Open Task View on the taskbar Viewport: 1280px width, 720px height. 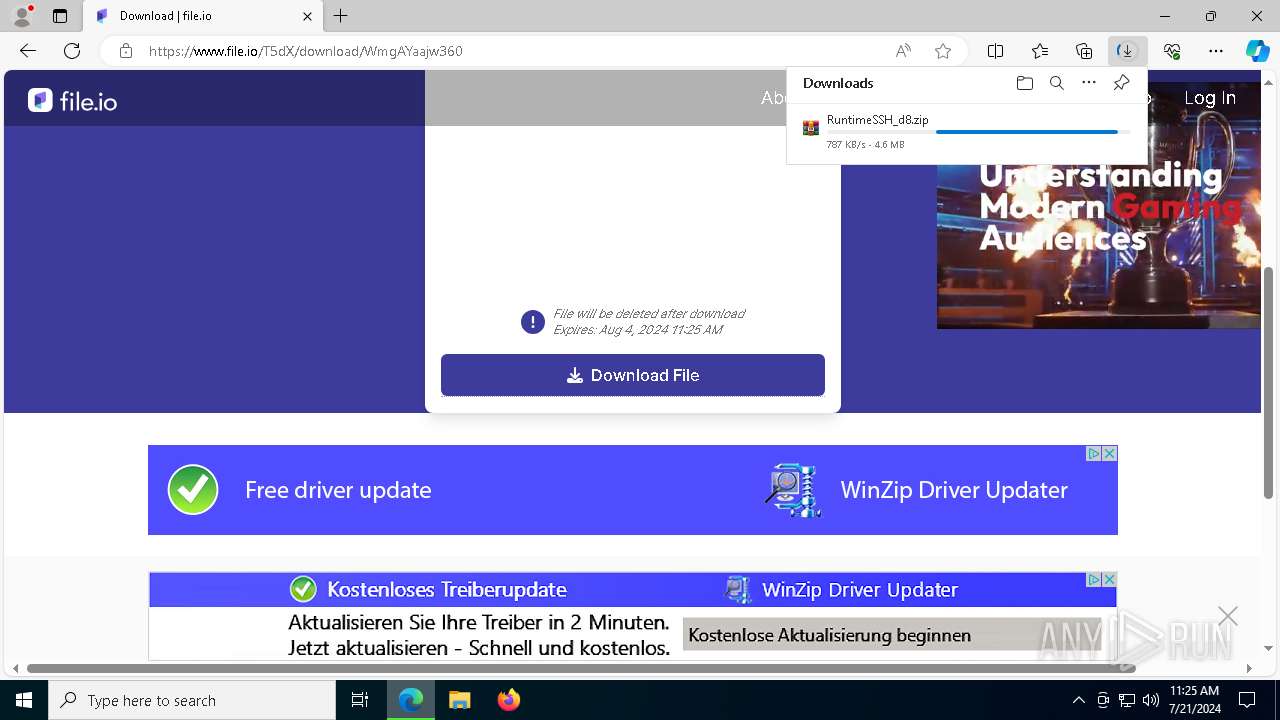pyautogui.click(x=360, y=700)
